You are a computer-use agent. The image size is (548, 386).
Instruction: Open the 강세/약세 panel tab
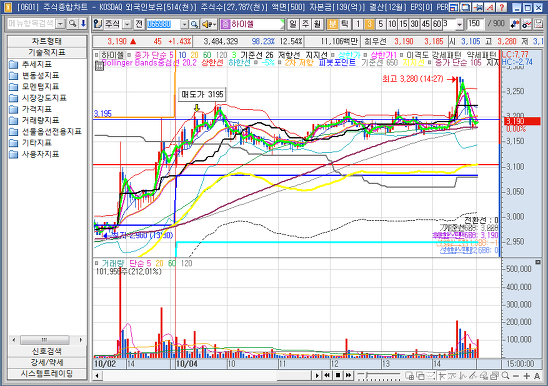click(47, 362)
